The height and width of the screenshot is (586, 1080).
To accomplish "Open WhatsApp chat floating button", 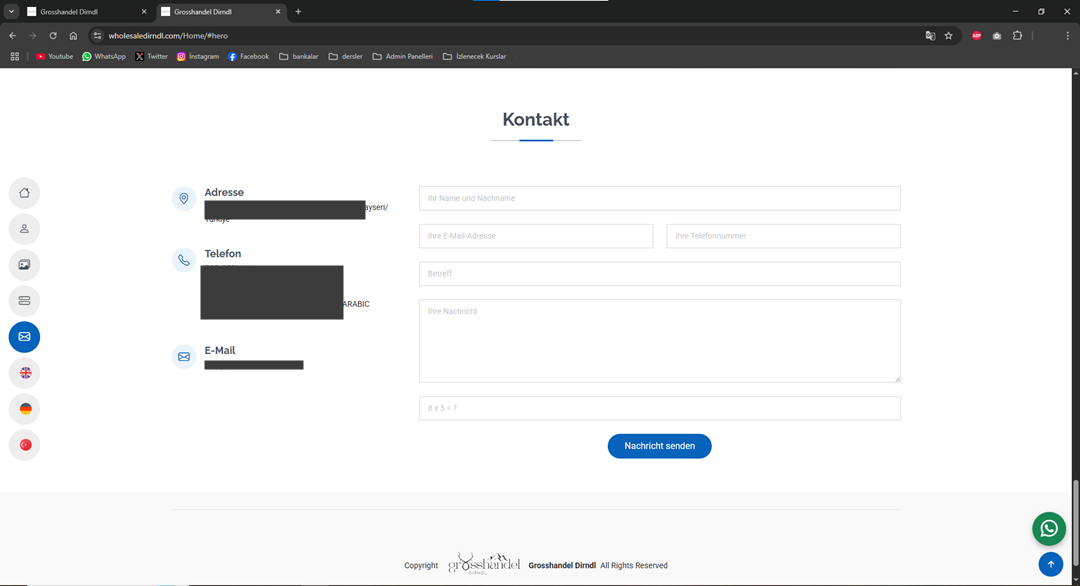I will click(1049, 529).
